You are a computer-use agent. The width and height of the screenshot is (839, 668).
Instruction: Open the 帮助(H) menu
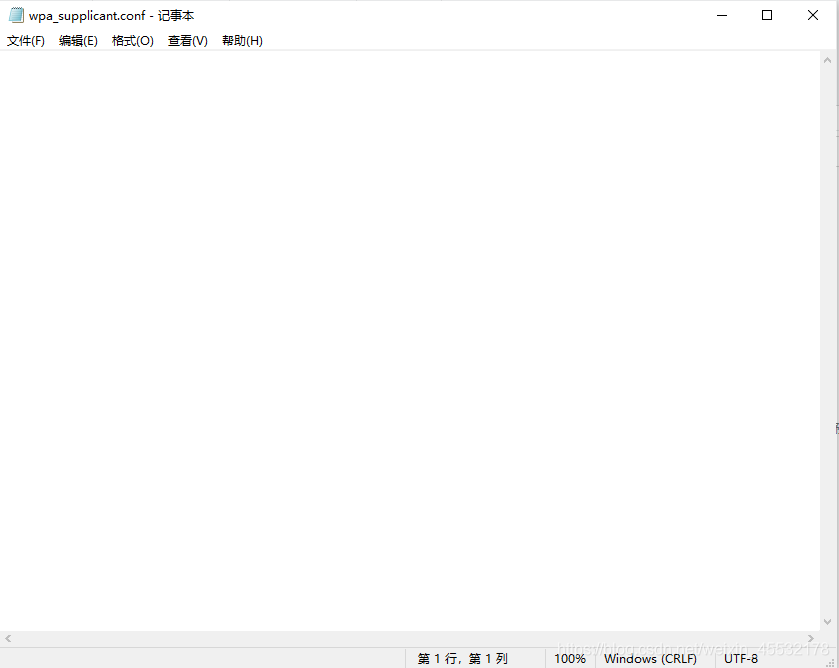pyautogui.click(x=242, y=41)
